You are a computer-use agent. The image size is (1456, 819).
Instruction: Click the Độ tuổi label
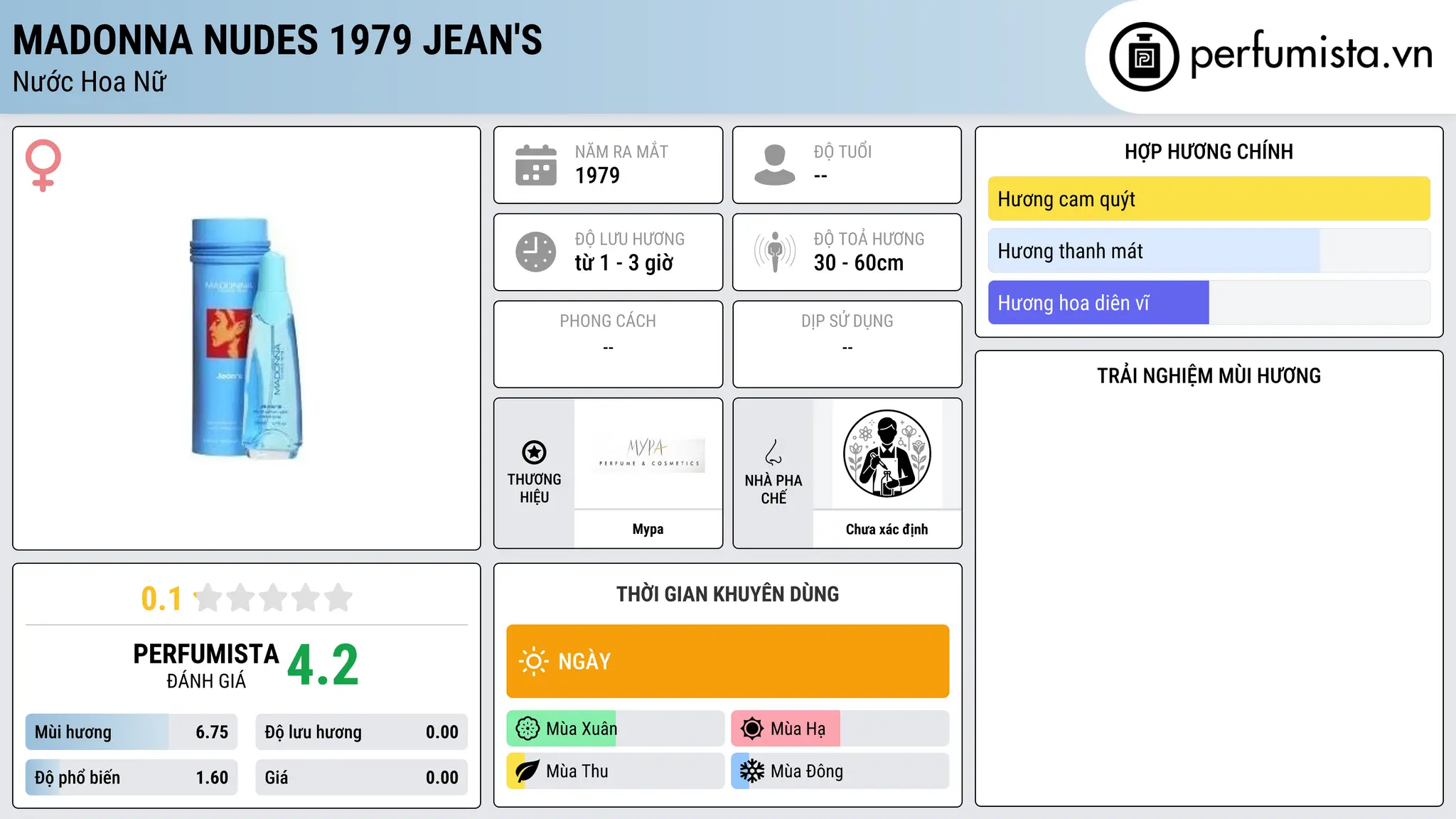pyautogui.click(x=842, y=151)
